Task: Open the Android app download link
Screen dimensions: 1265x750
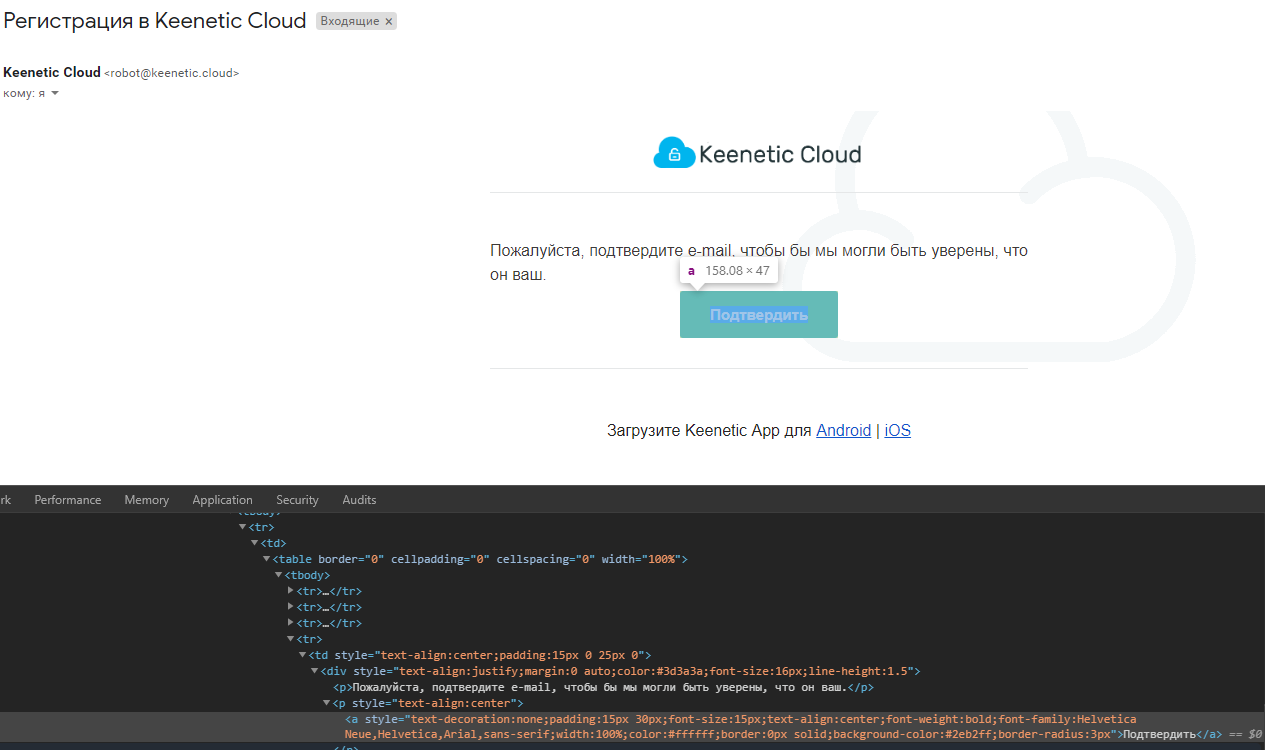Action: 843,430
